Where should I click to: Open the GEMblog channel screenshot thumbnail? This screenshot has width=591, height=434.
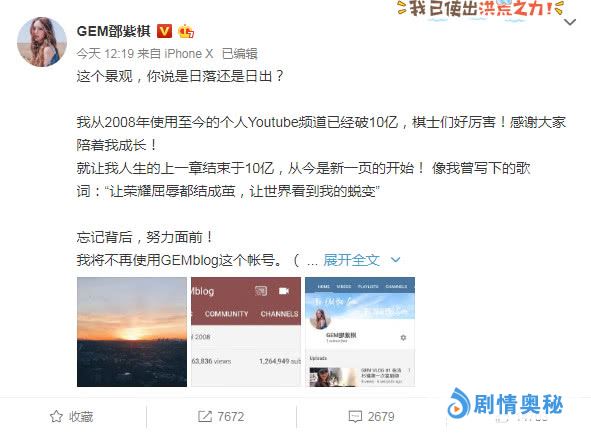coord(246,332)
